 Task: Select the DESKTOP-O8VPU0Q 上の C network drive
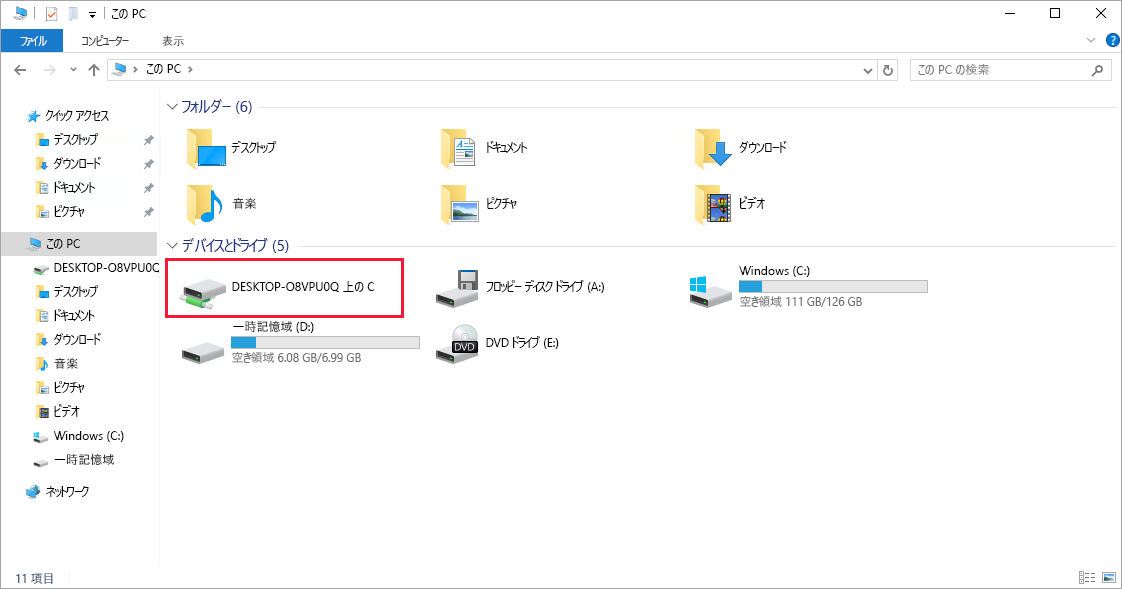tap(284, 288)
